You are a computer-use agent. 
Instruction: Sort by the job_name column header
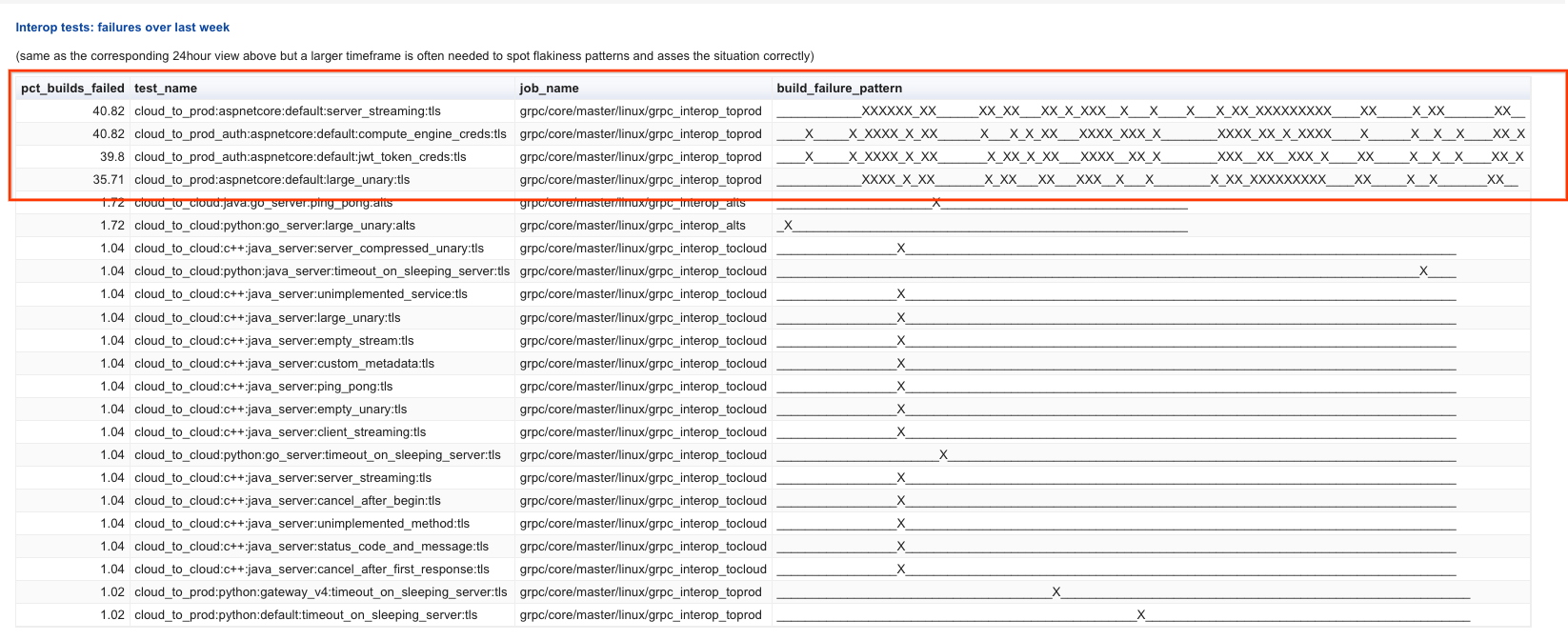click(x=550, y=89)
